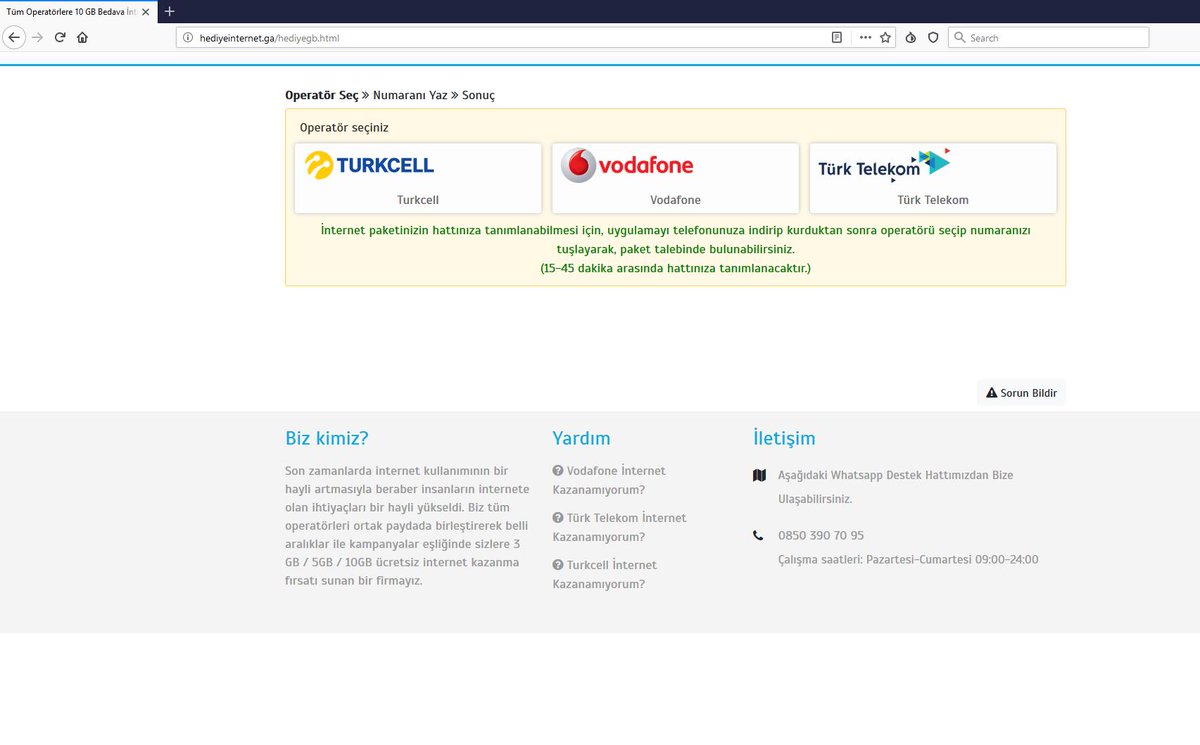
Task: Click the Sorun Bildir button
Action: (1021, 393)
